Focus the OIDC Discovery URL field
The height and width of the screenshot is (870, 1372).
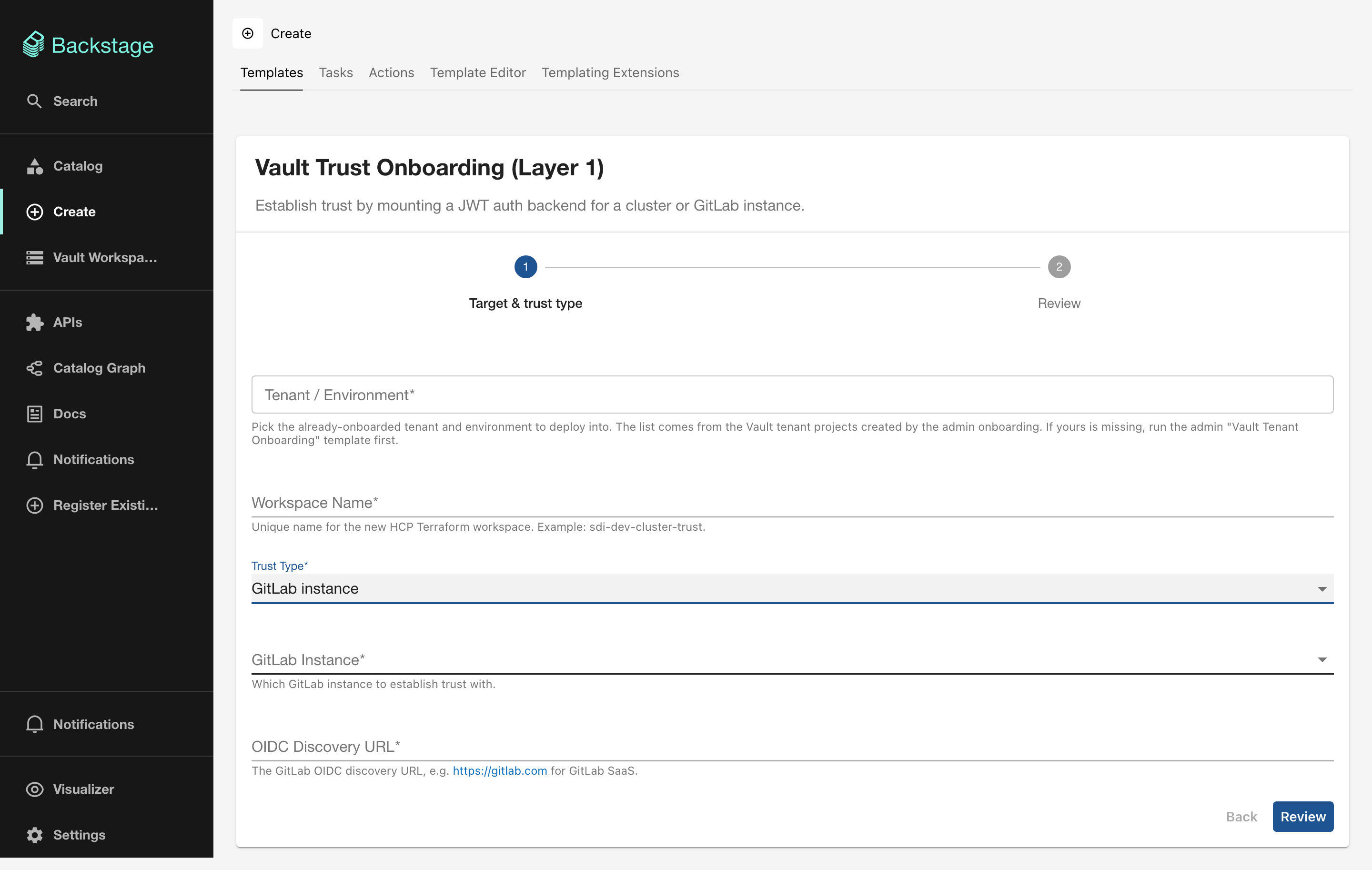point(792,747)
